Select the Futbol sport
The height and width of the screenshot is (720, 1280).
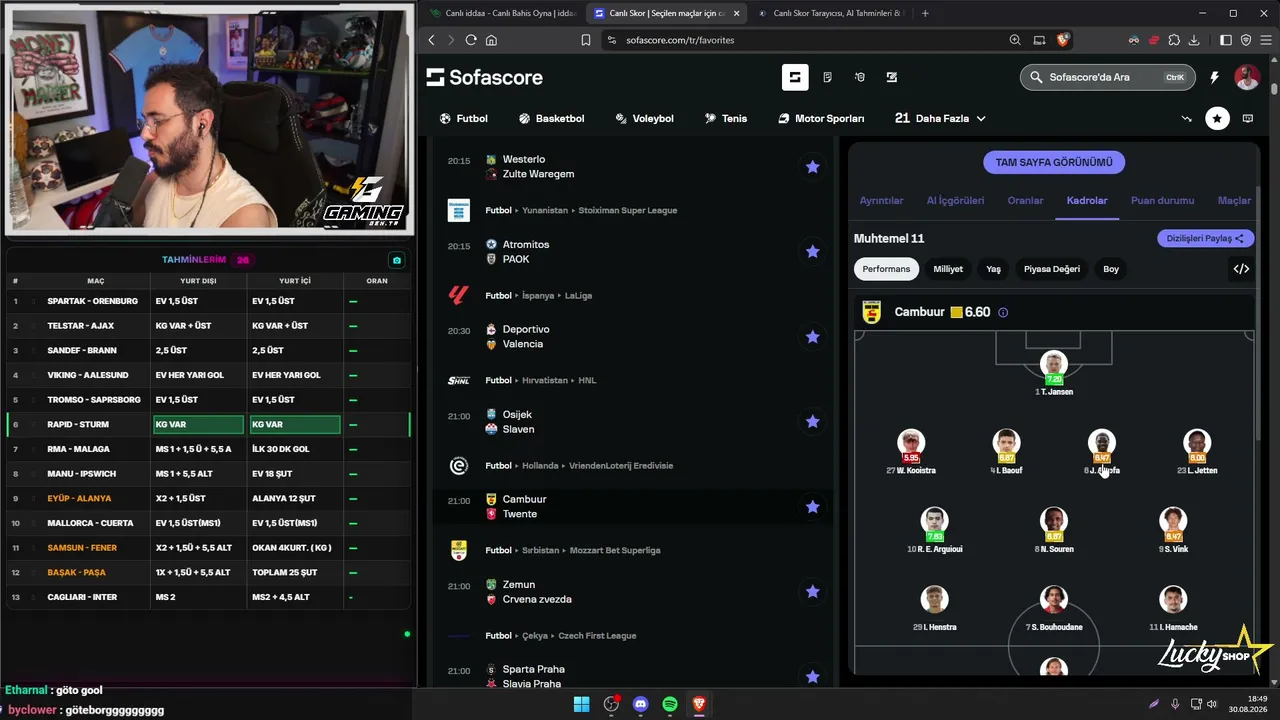click(463, 118)
